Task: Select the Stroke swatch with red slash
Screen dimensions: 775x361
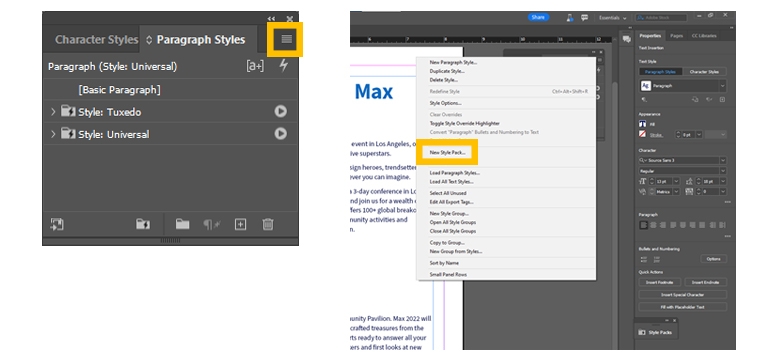Action: tap(643, 135)
